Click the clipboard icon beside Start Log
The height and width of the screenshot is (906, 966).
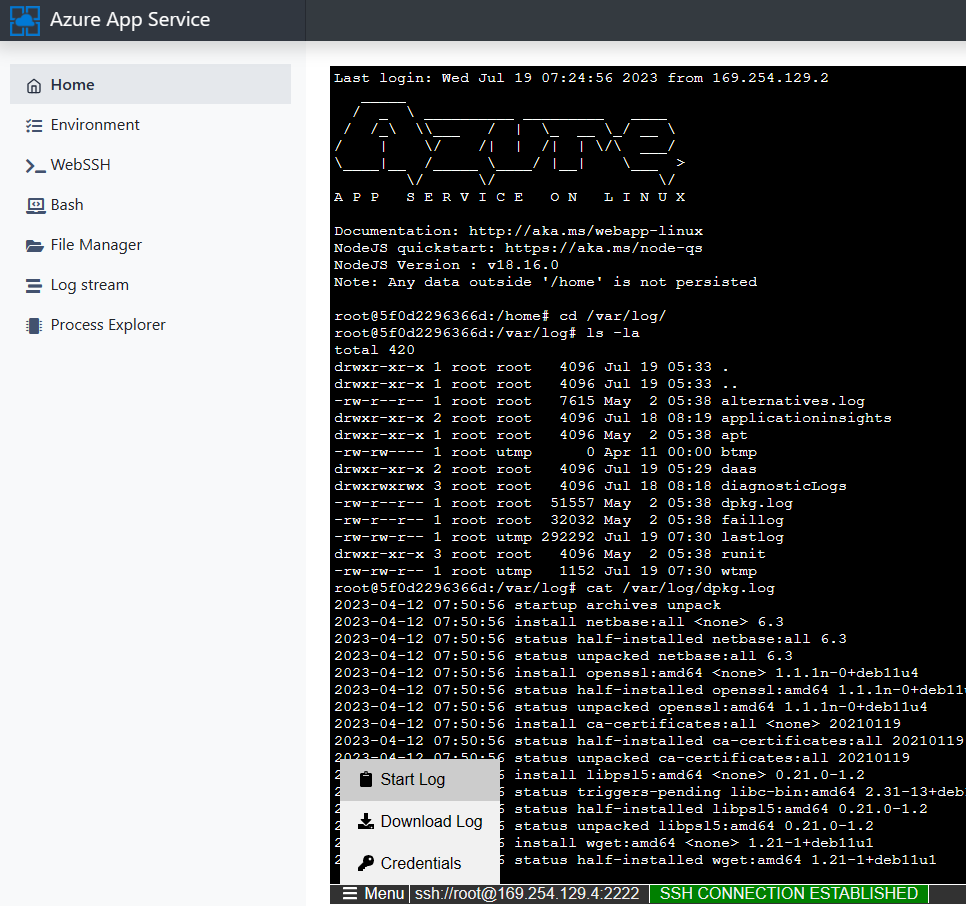[x=365, y=779]
